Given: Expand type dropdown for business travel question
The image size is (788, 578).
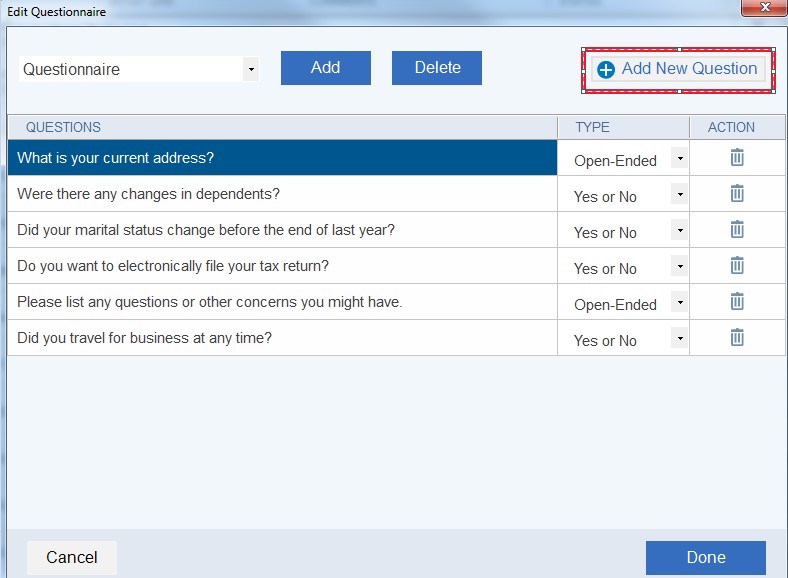Looking at the screenshot, I should pyautogui.click(x=679, y=338).
